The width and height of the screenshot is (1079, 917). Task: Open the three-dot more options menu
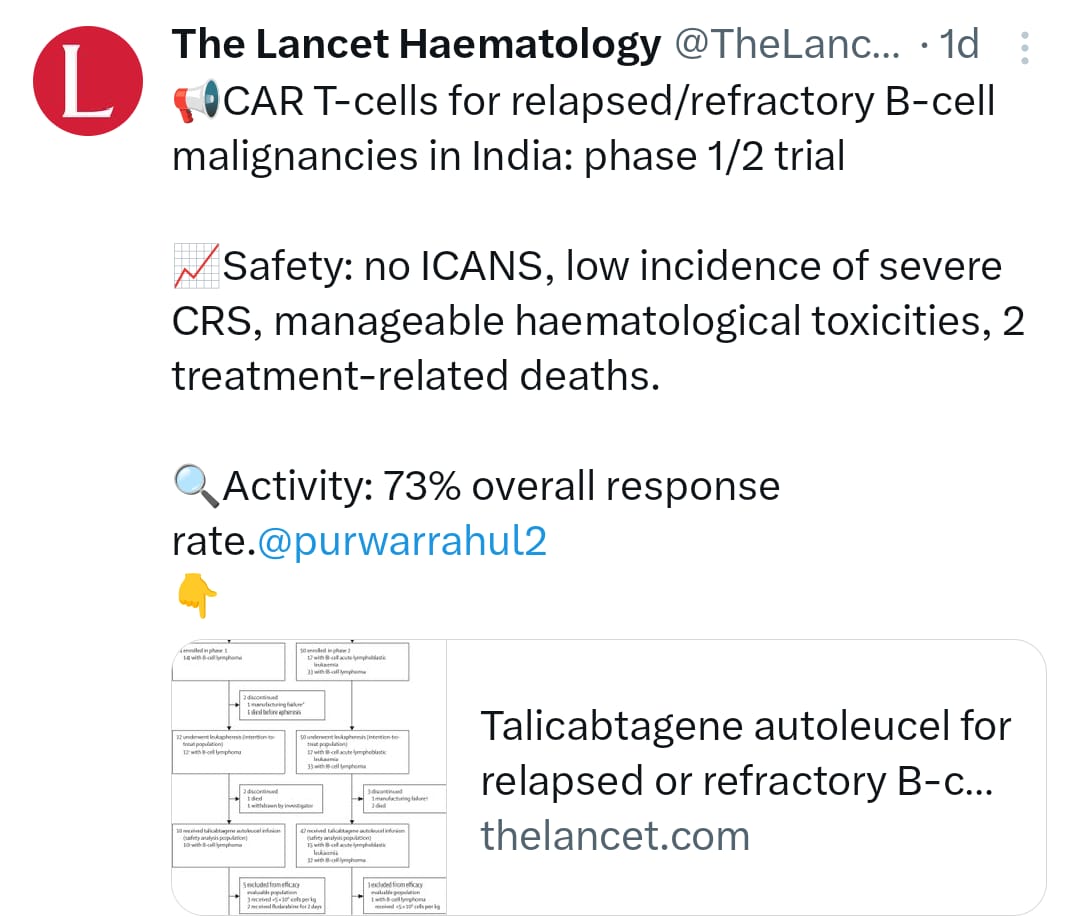click(x=1024, y=47)
